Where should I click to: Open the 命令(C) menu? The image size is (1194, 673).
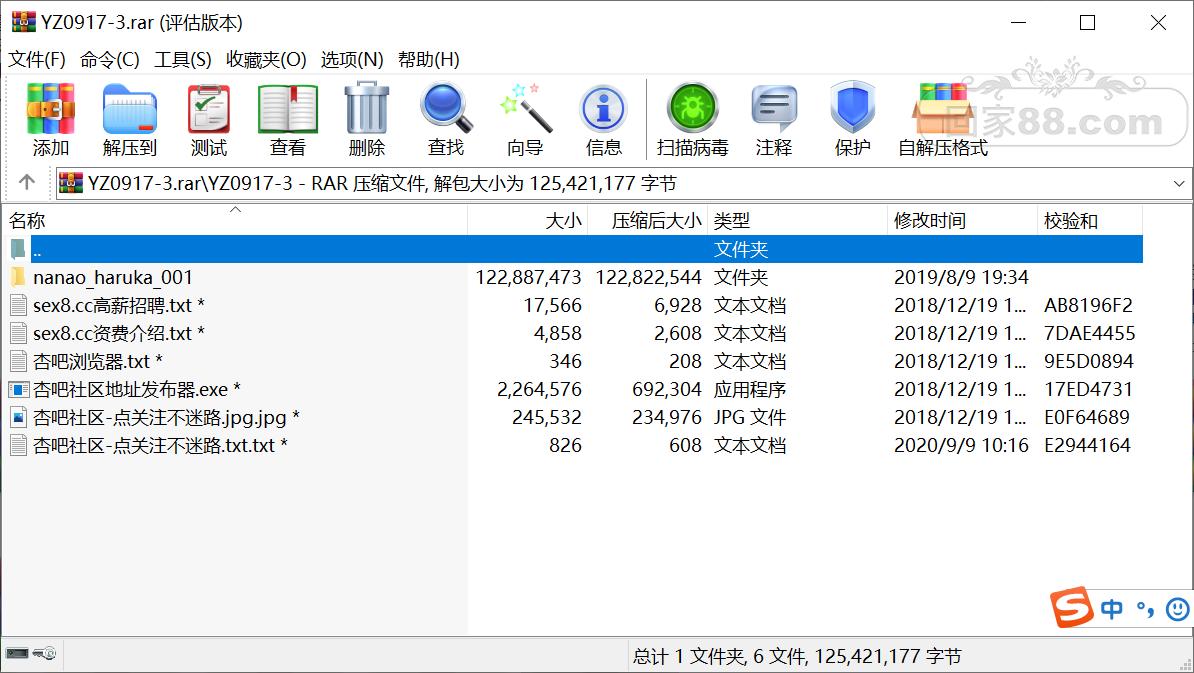click(110, 59)
